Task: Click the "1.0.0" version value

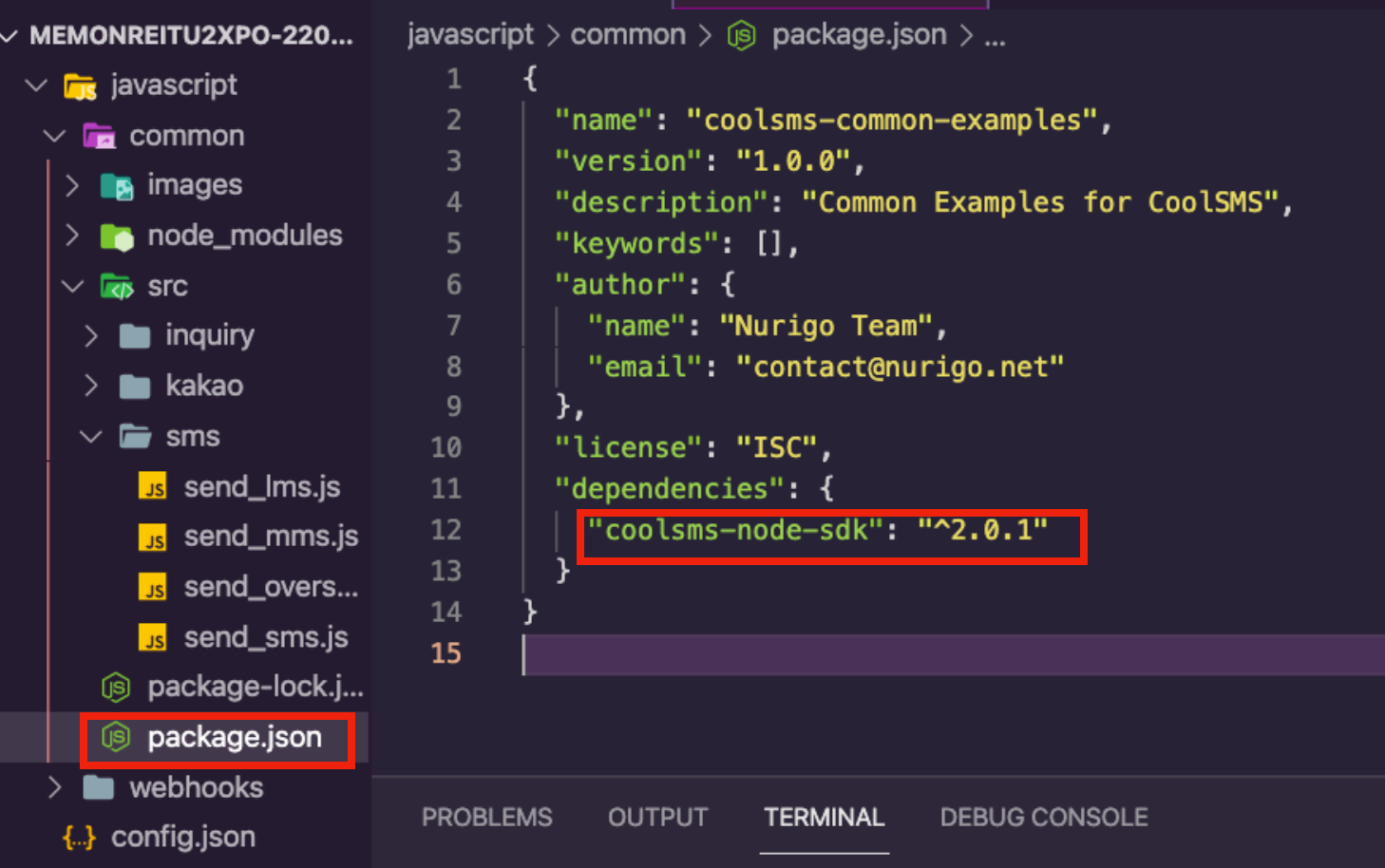Action: (x=793, y=161)
